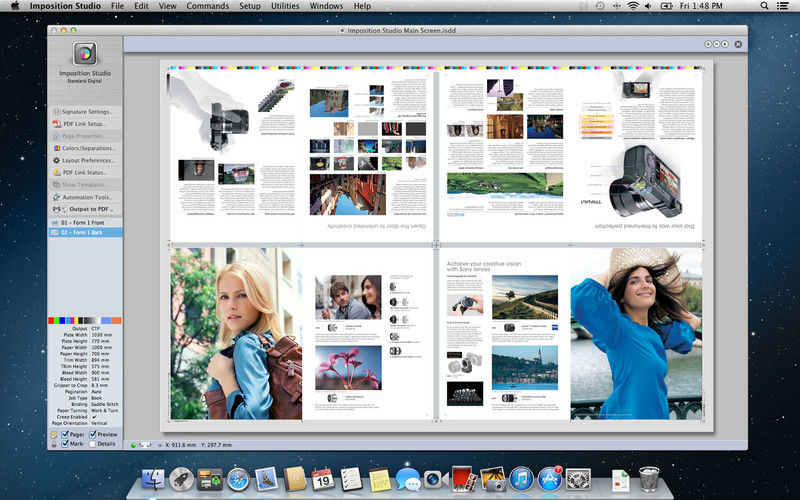
Task: Open Colors/Separations settings
Action: (88, 148)
